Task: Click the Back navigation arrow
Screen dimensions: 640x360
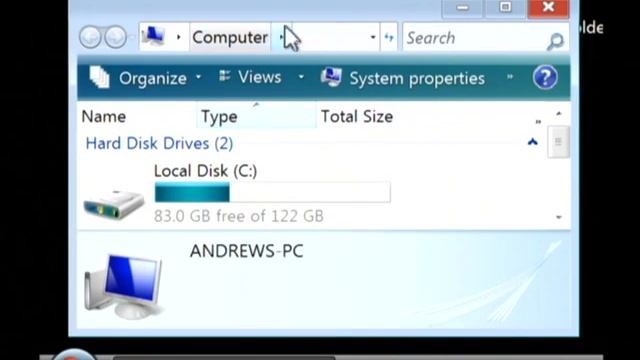Action: tap(90, 37)
